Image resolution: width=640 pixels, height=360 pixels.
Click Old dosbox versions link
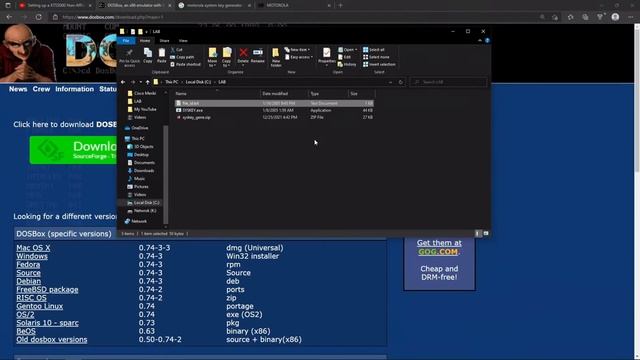tap(52, 340)
